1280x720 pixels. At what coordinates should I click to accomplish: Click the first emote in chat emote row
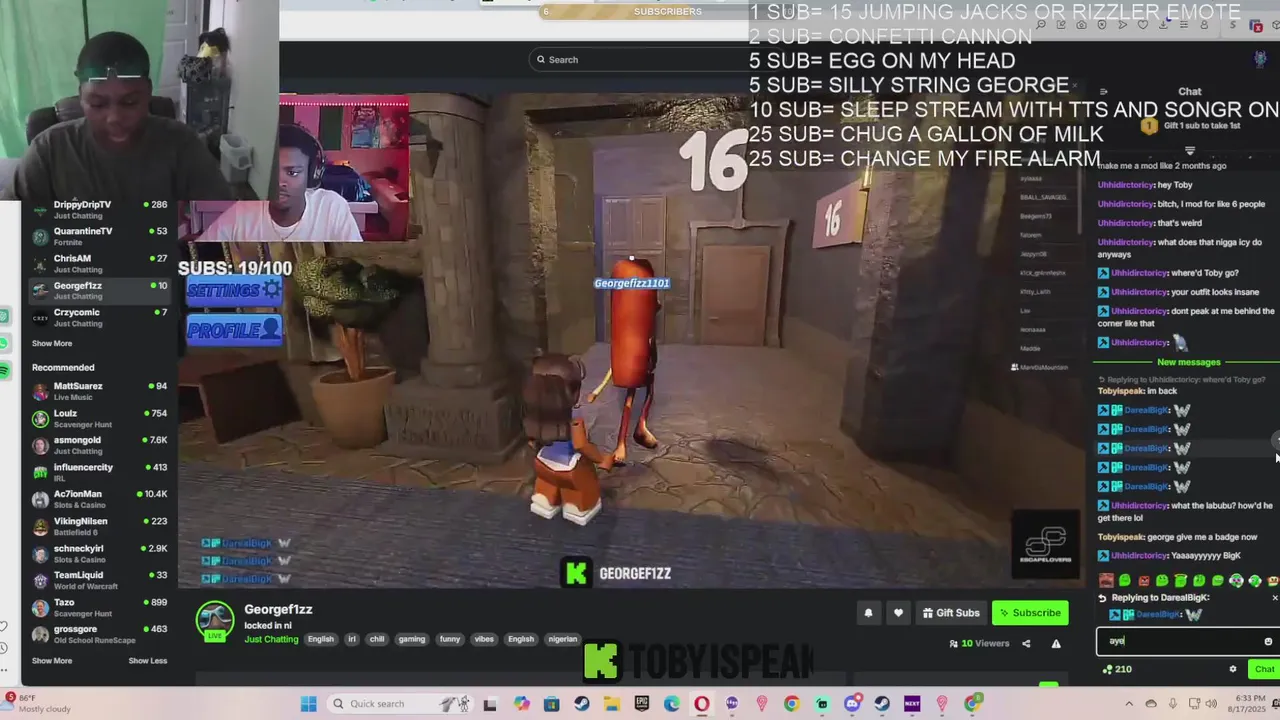coord(1106,581)
